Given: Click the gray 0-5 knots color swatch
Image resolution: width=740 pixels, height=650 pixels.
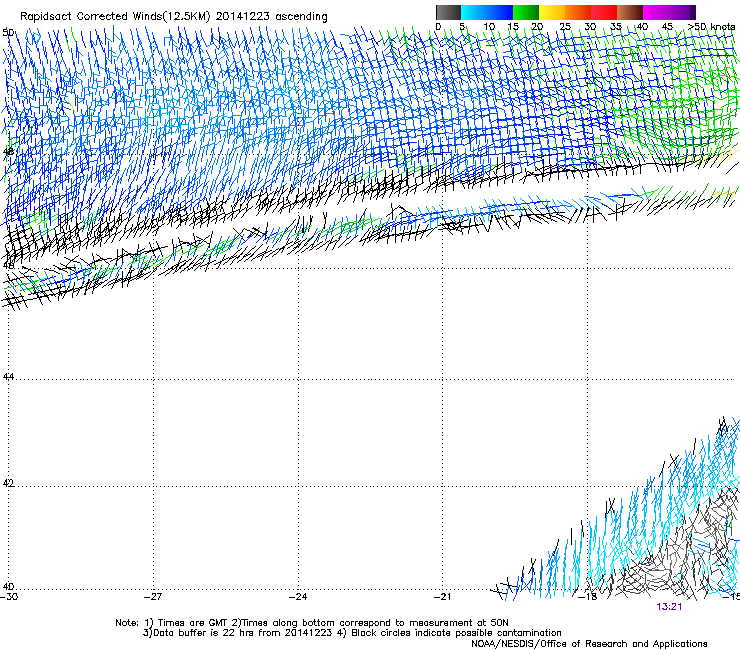Looking at the screenshot, I should (x=448, y=12).
